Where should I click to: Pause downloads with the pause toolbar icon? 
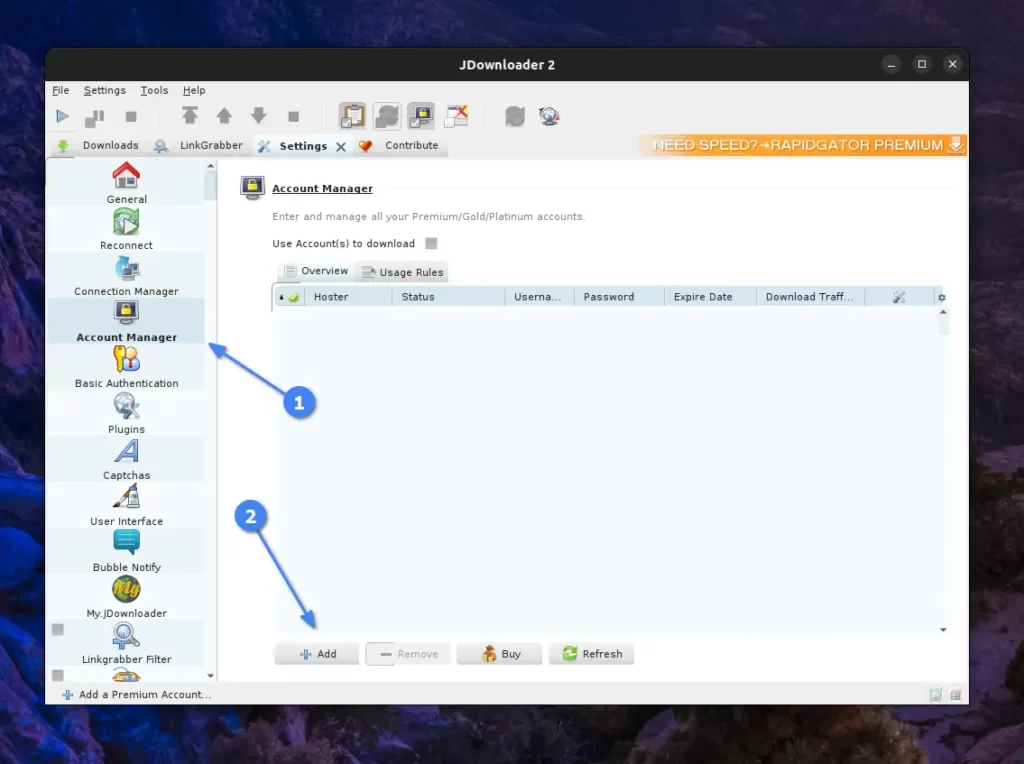coord(95,117)
